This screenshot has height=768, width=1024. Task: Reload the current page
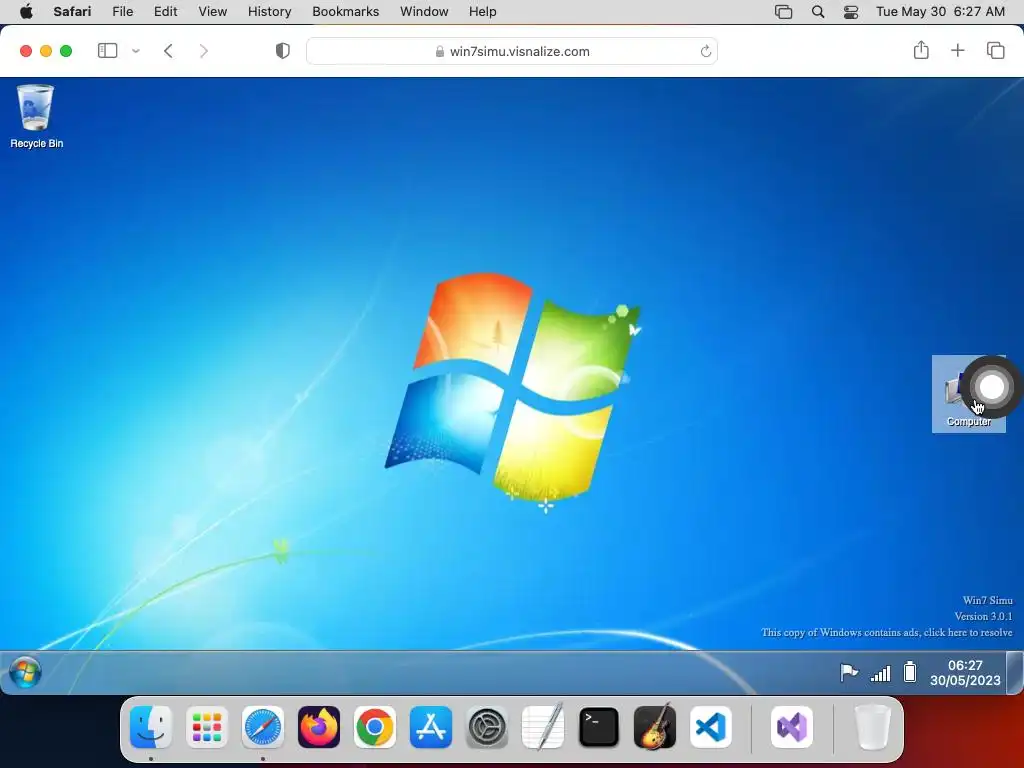click(x=705, y=51)
